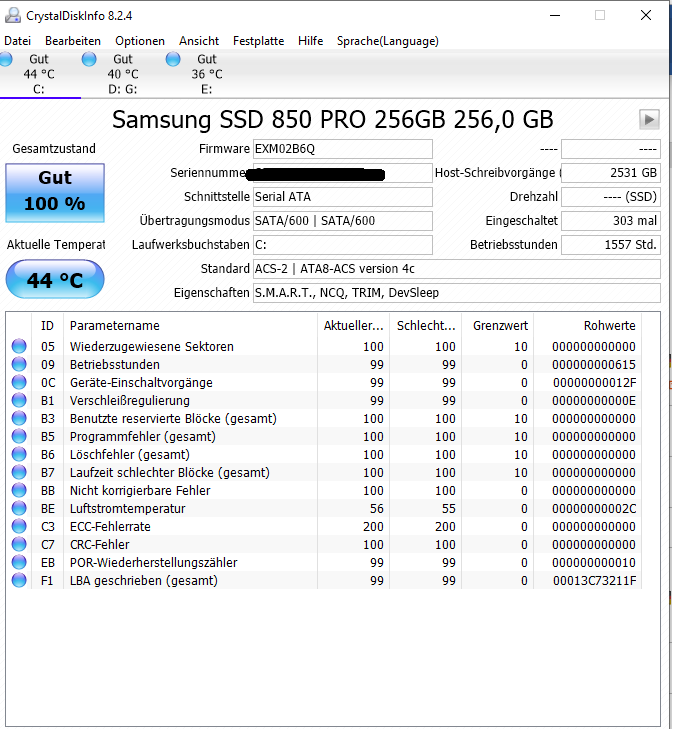Click the status orb for Löschfehler (gesamt)
The height and width of the screenshot is (729, 675).
[x=19, y=454]
